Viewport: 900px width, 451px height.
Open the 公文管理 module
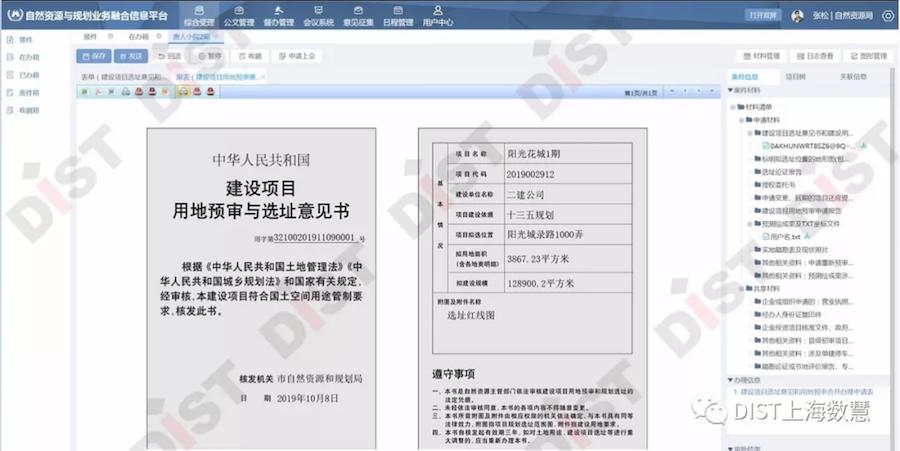pyautogui.click(x=239, y=15)
